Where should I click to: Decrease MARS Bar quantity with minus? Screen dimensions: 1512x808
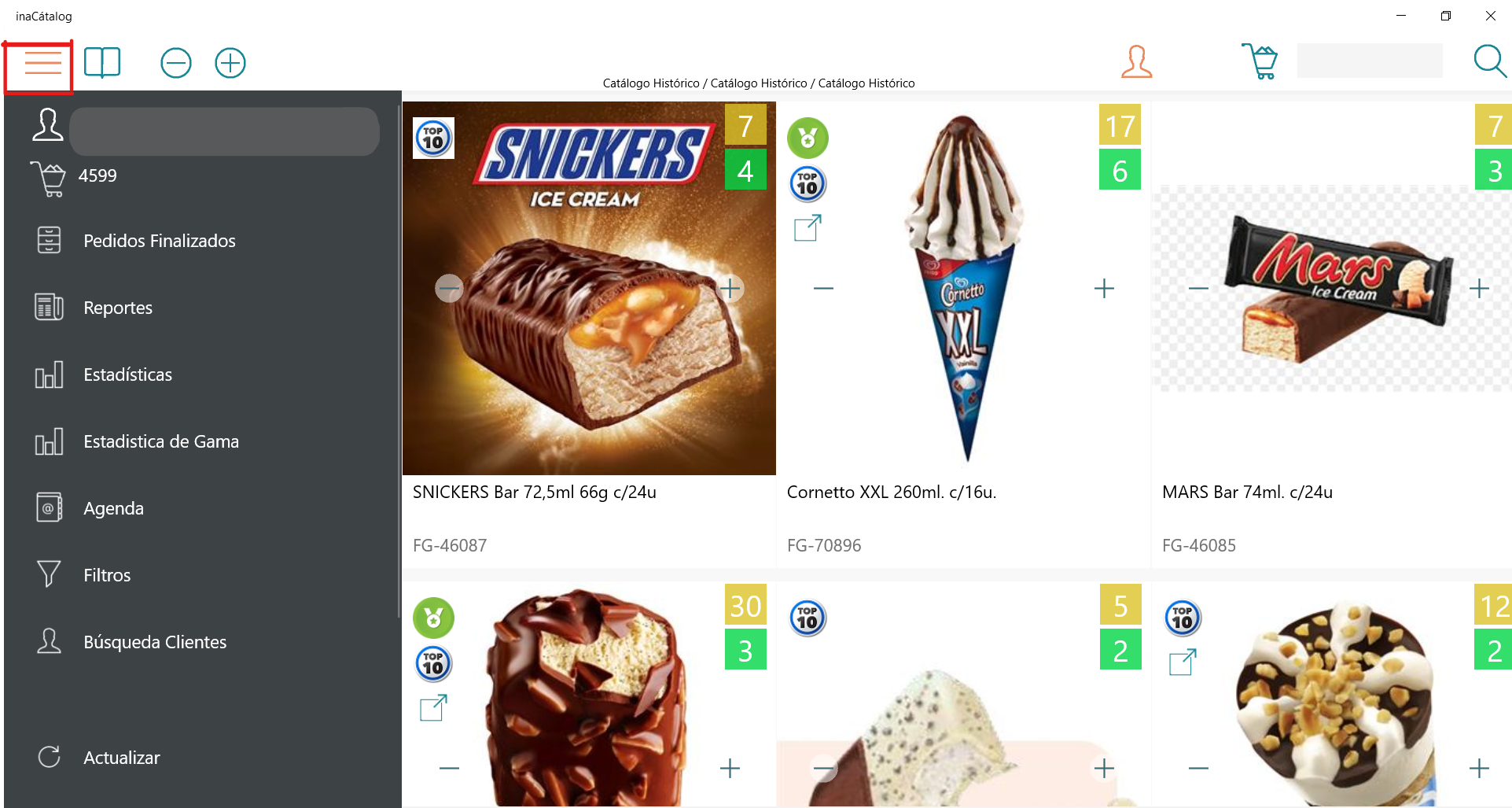pos(1198,289)
